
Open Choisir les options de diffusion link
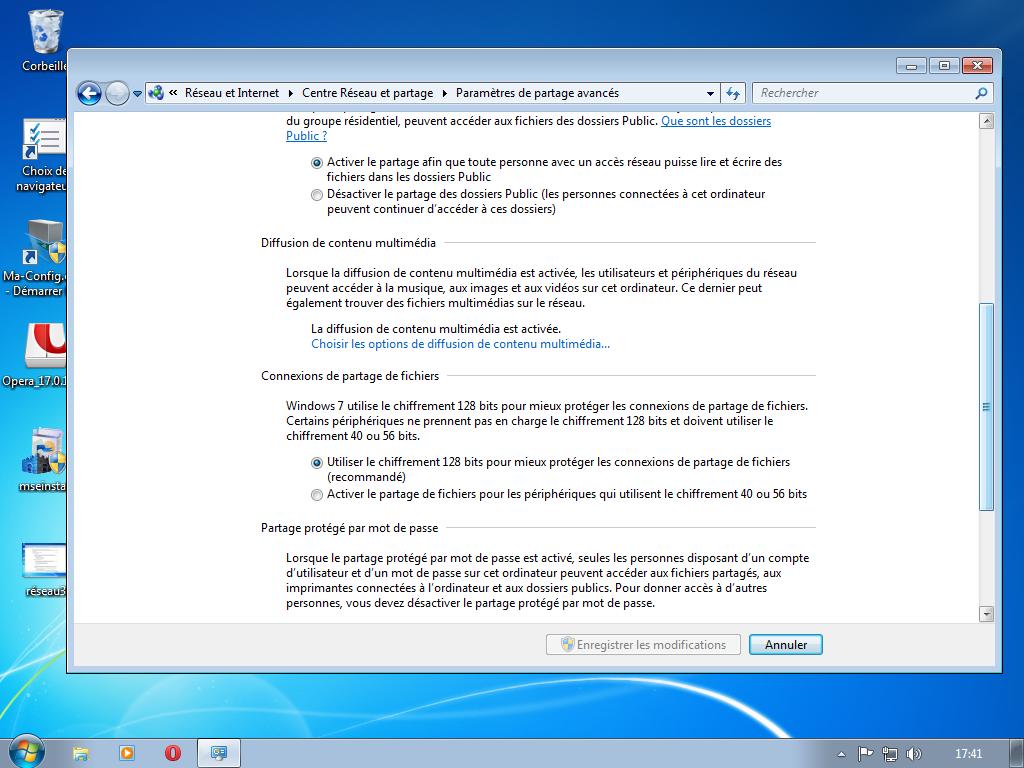(460, 344)
